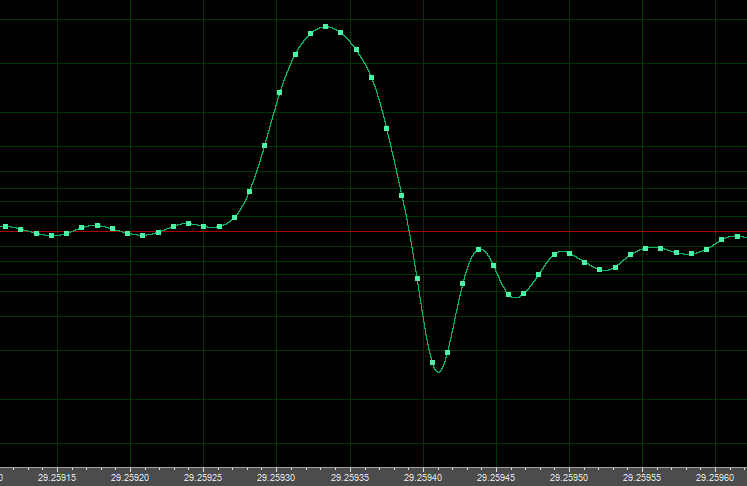
Task: Click the 29.25930 time axis label
Action: pos(276,477)
